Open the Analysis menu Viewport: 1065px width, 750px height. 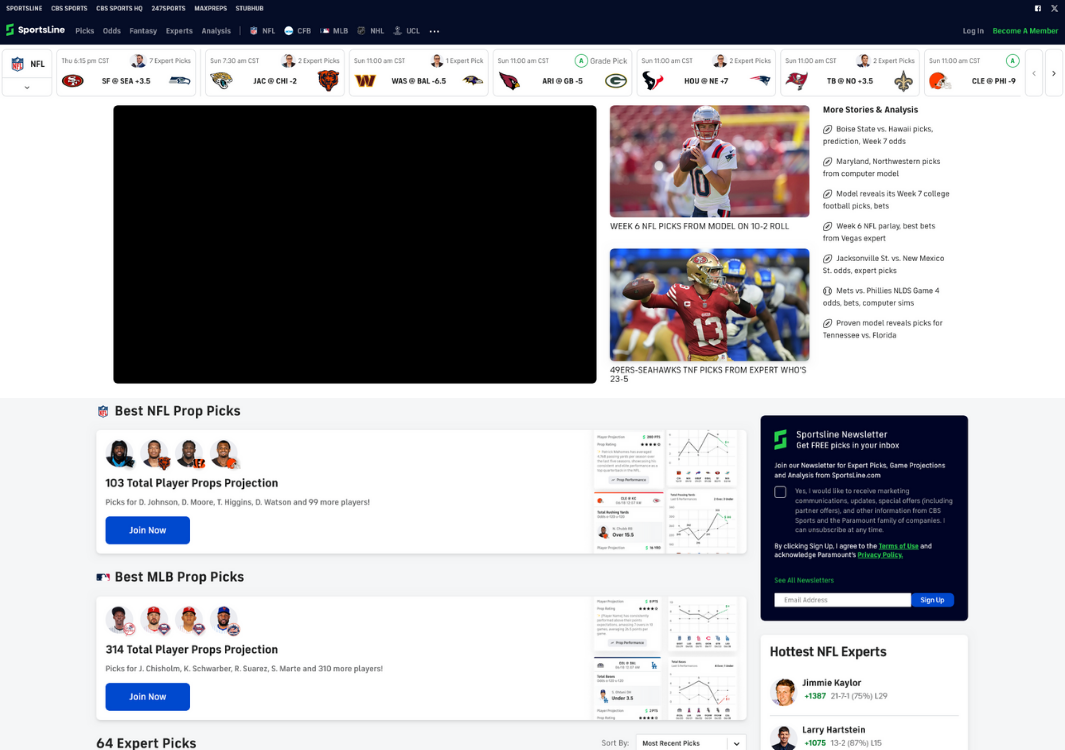[216, 31]
